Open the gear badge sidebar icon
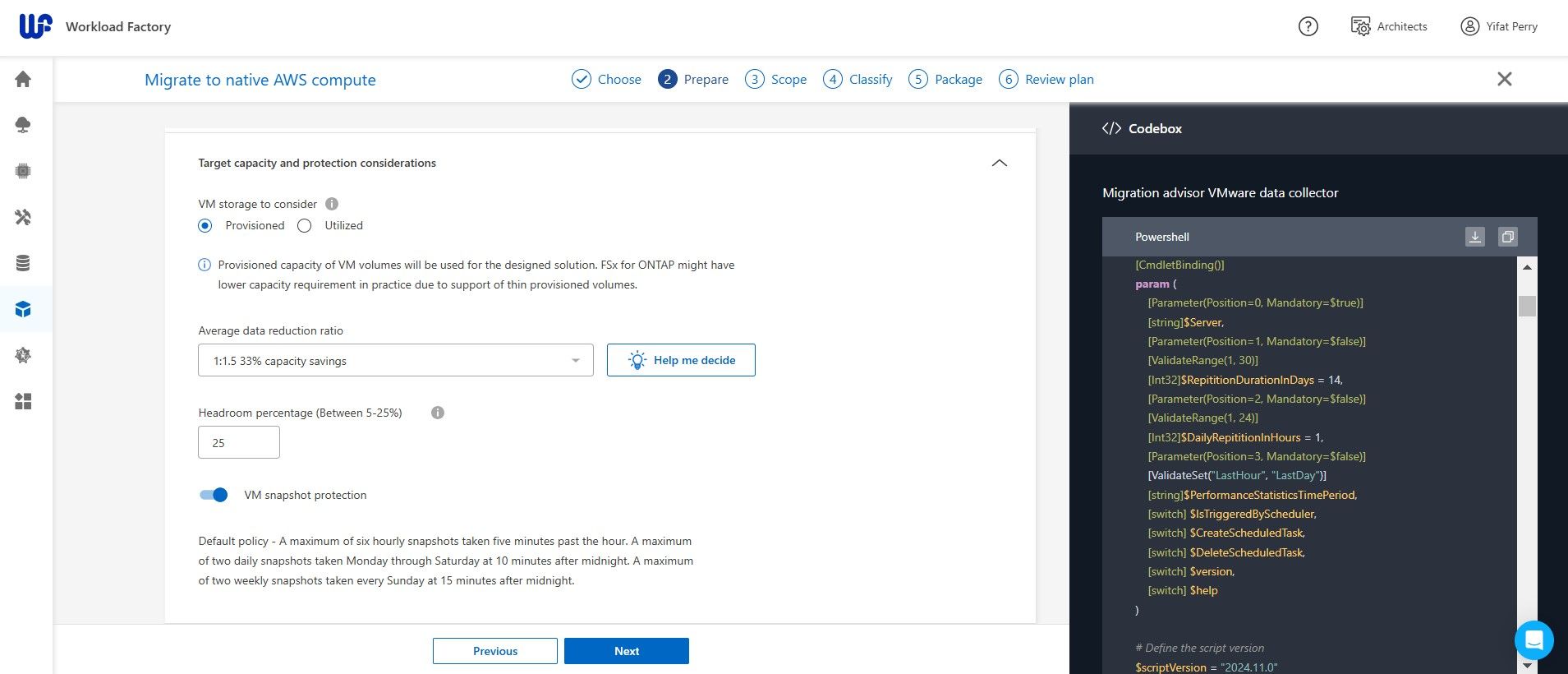 23,355
